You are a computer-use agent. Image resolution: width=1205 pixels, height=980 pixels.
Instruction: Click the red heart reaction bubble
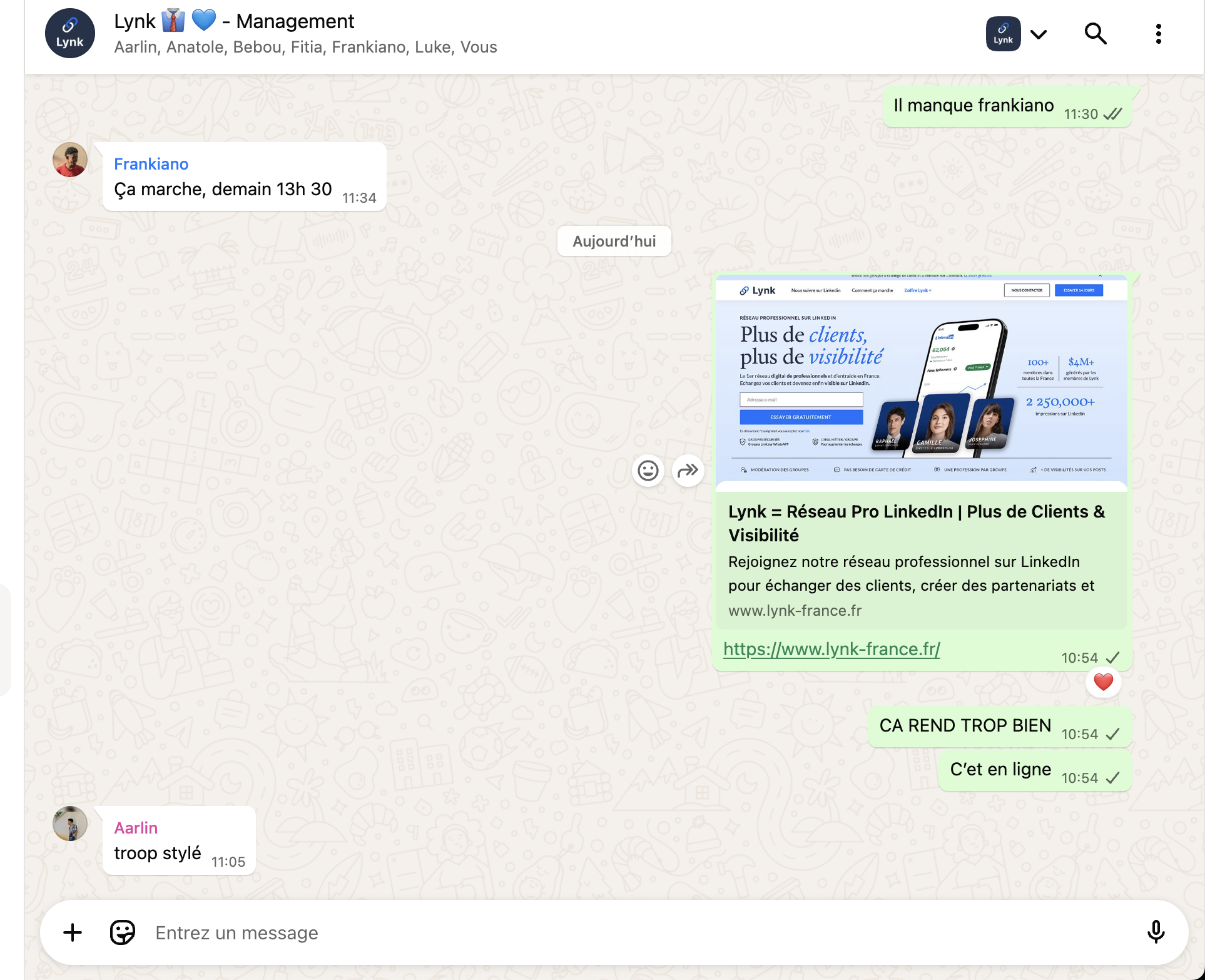coord(1103,682)
